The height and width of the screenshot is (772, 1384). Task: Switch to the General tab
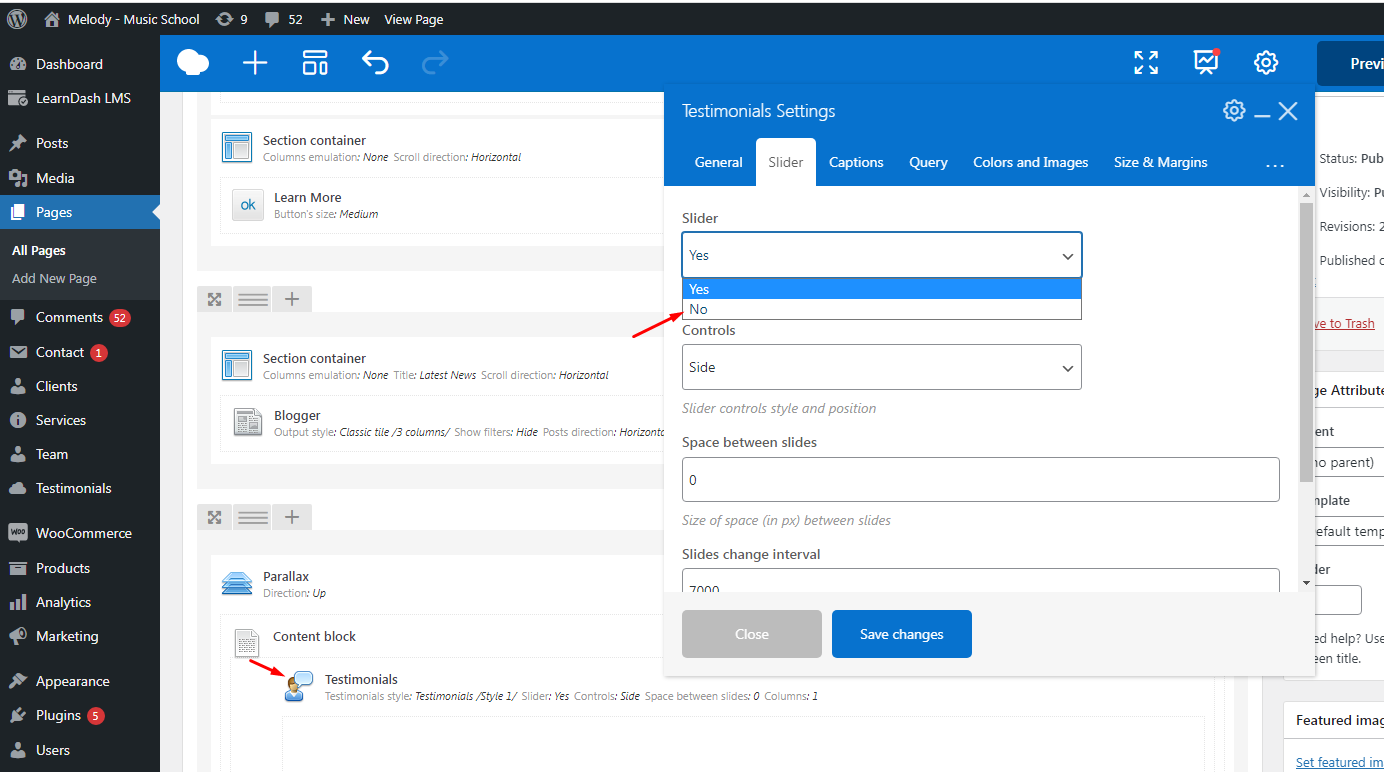pos(719,162)
